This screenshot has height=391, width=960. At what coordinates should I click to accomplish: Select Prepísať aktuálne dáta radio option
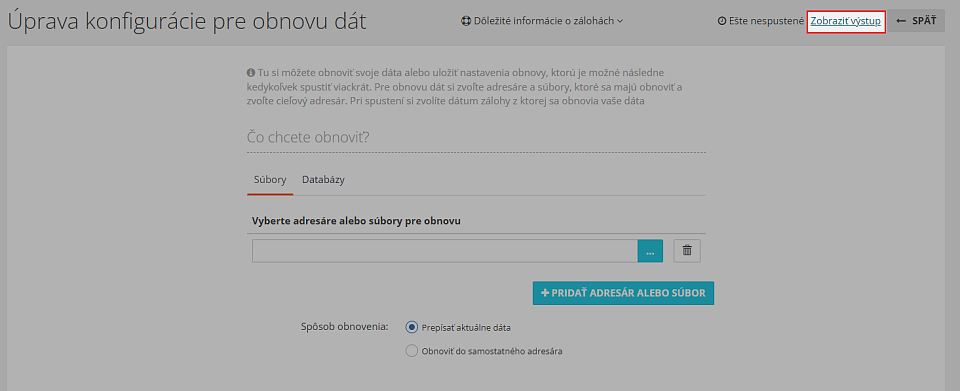(411, 327)
